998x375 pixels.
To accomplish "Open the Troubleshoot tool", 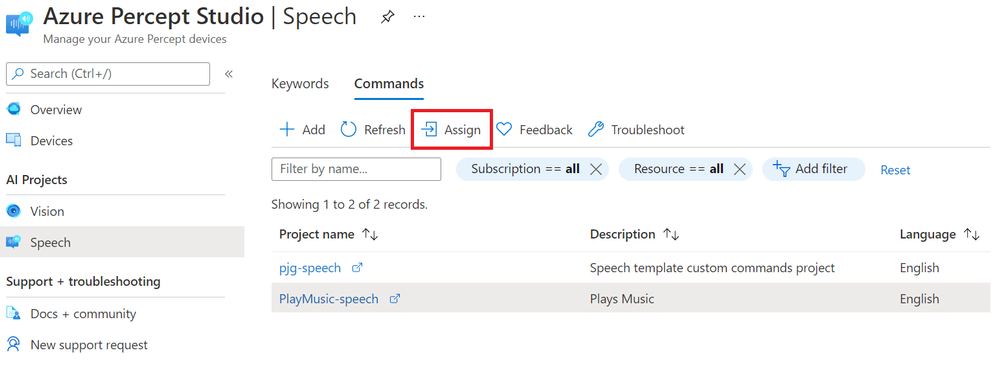I will (x=636, y=130).
